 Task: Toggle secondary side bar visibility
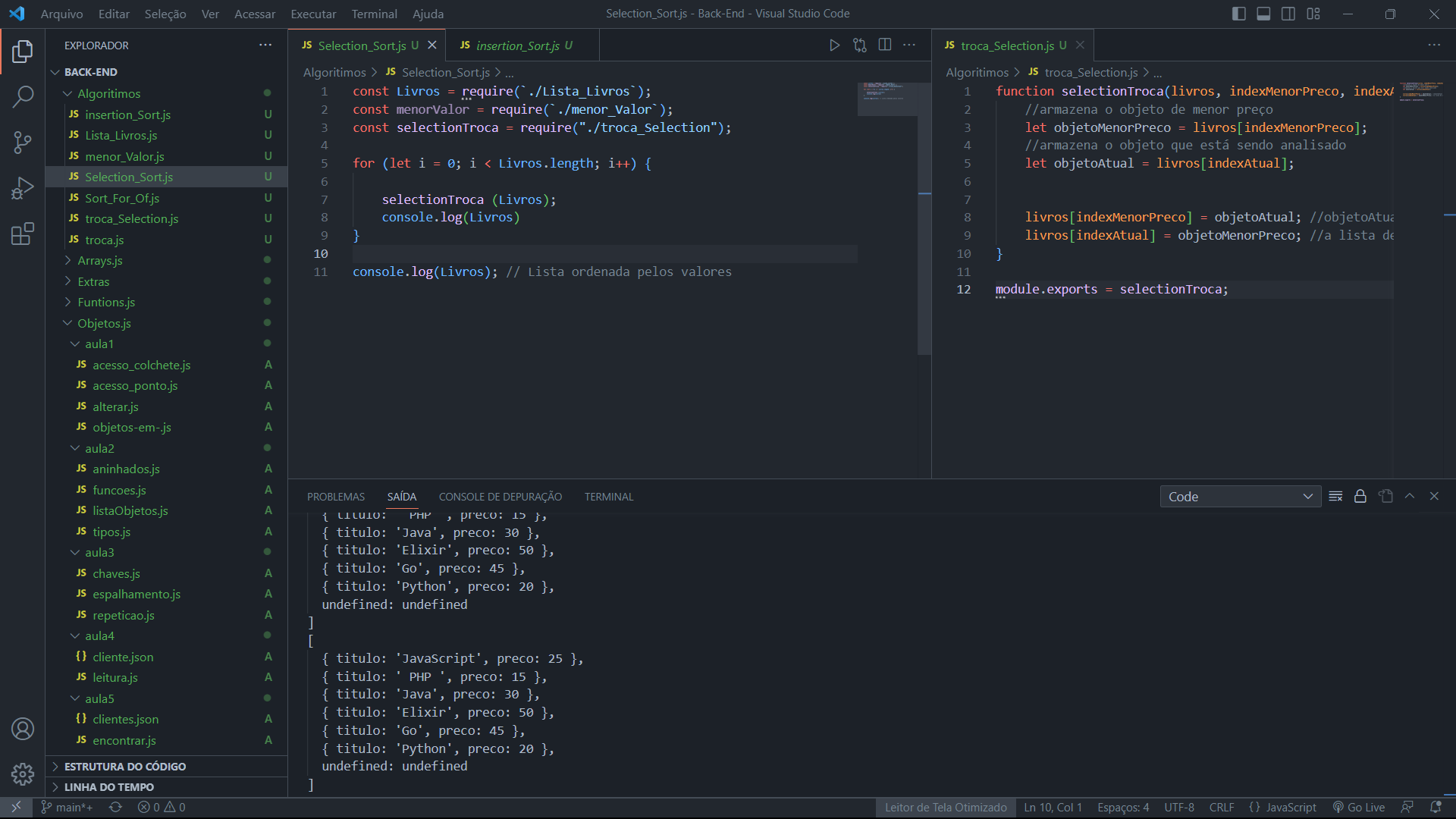(1288, 14)
